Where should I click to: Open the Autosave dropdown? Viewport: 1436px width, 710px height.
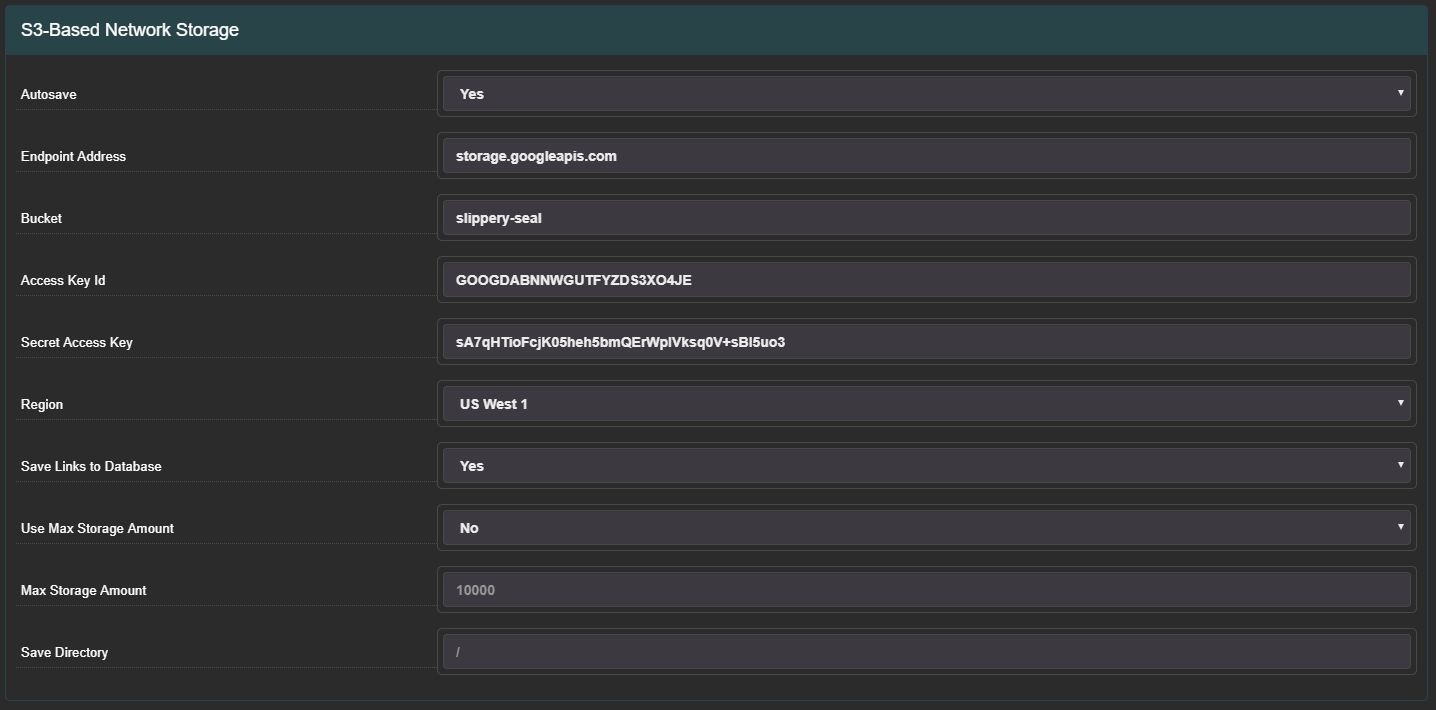click(927, 94)
